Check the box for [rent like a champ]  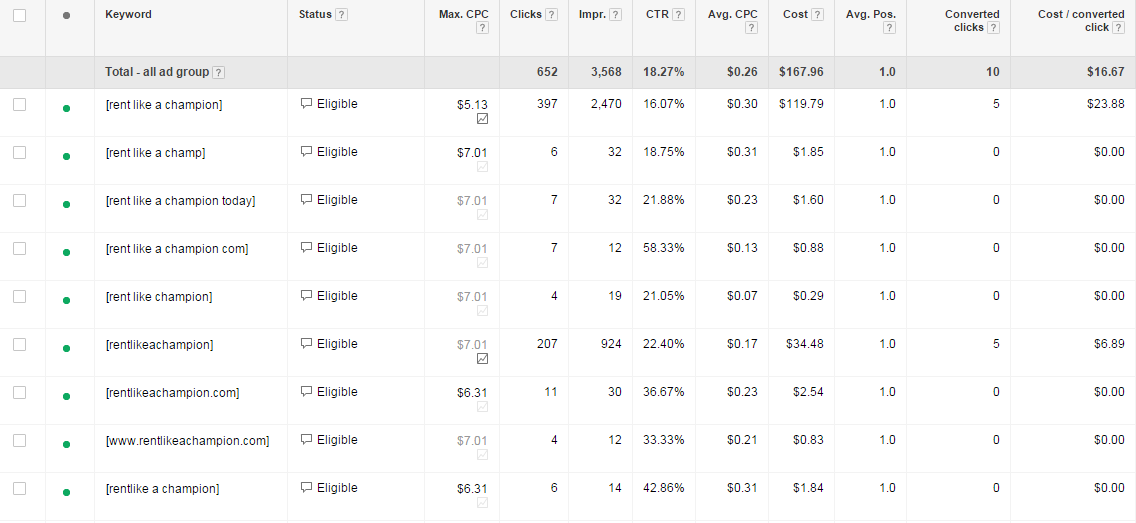pyautogui.click(x=20, y=152)
